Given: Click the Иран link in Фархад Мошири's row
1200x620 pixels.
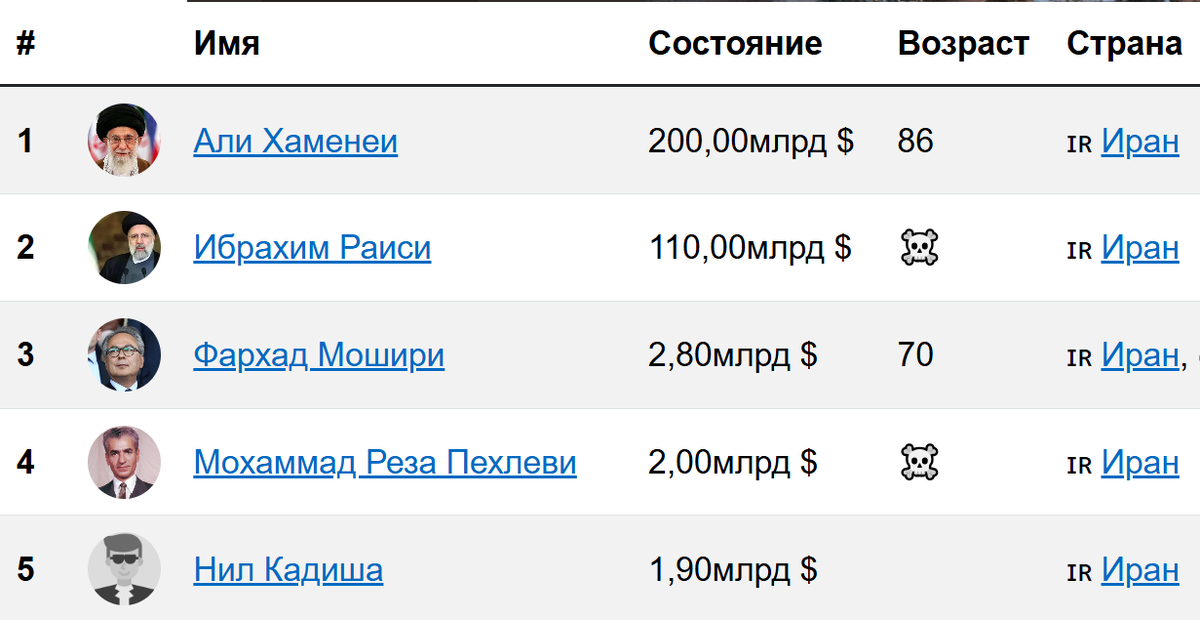Looking at the screenshot, I should [x=1140, y=355].
